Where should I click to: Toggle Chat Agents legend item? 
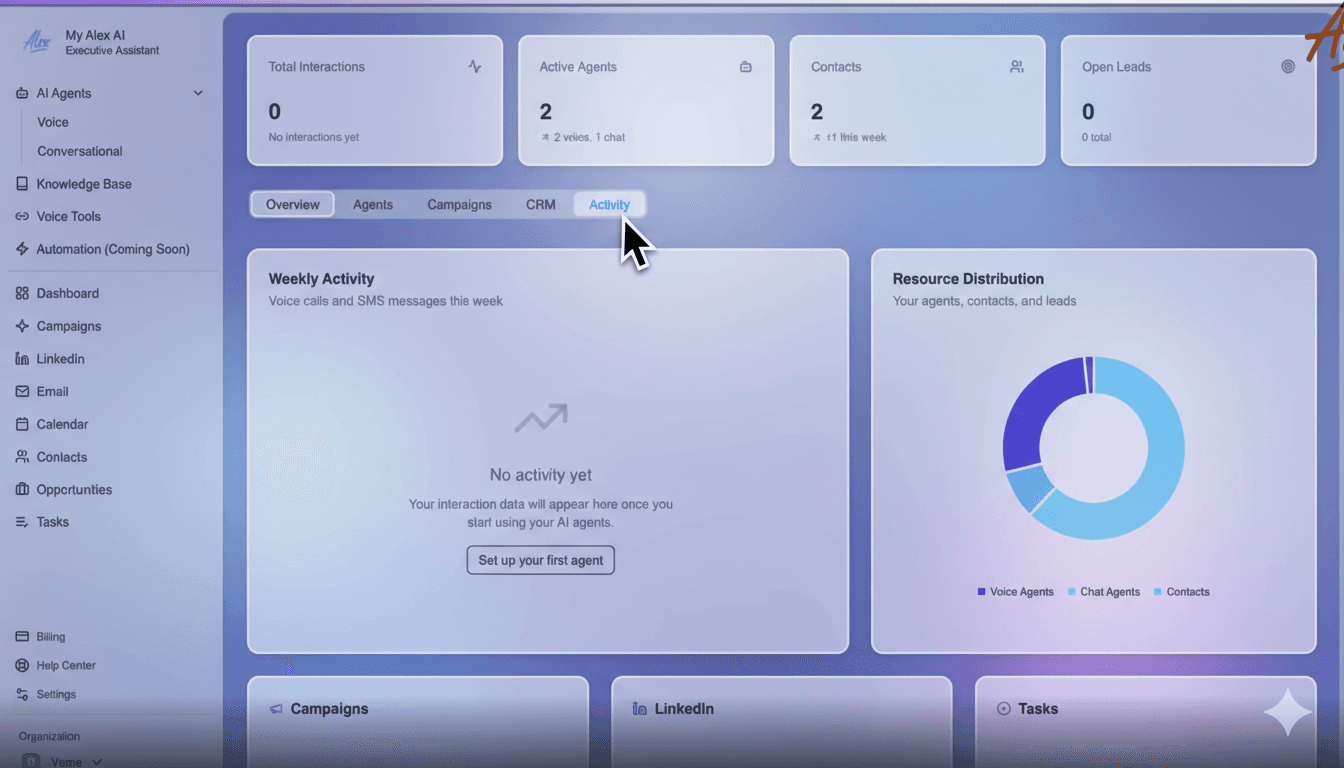click(x=1104, y=591)
